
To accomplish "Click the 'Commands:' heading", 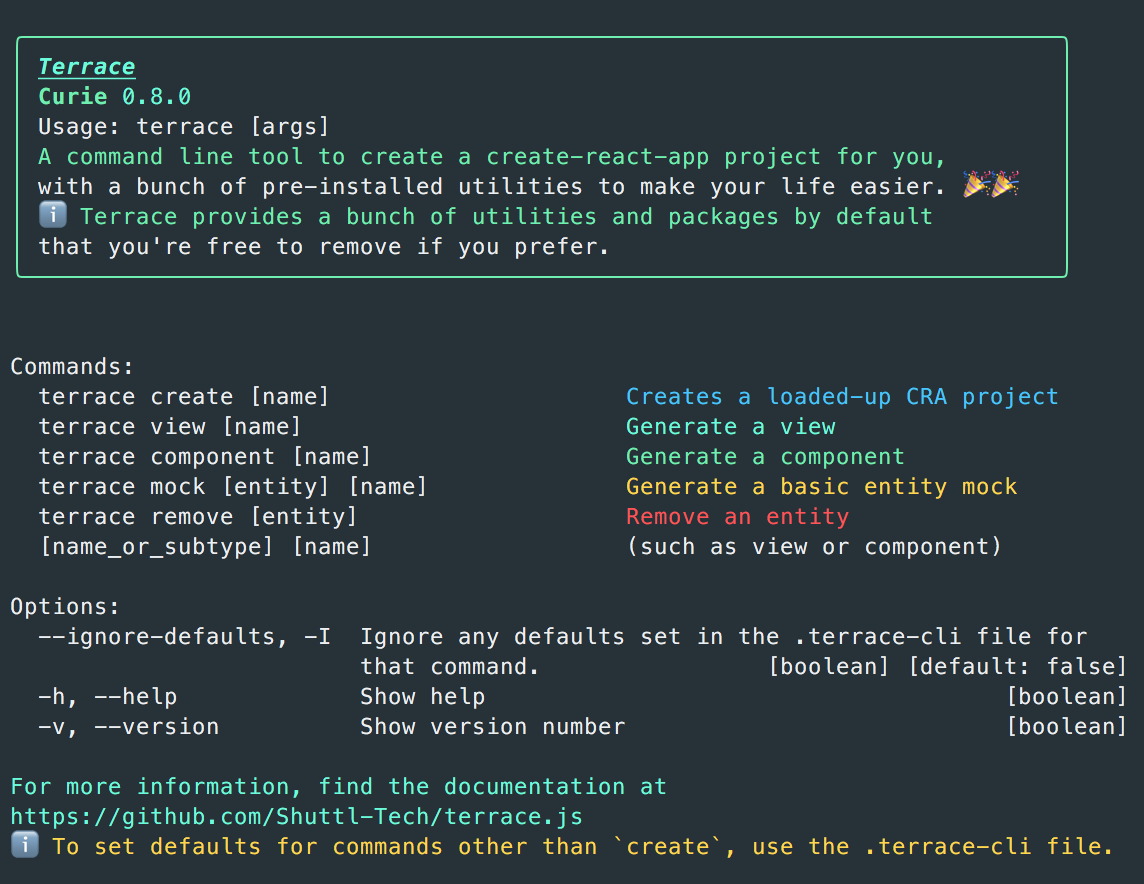I will click(72, 366).
